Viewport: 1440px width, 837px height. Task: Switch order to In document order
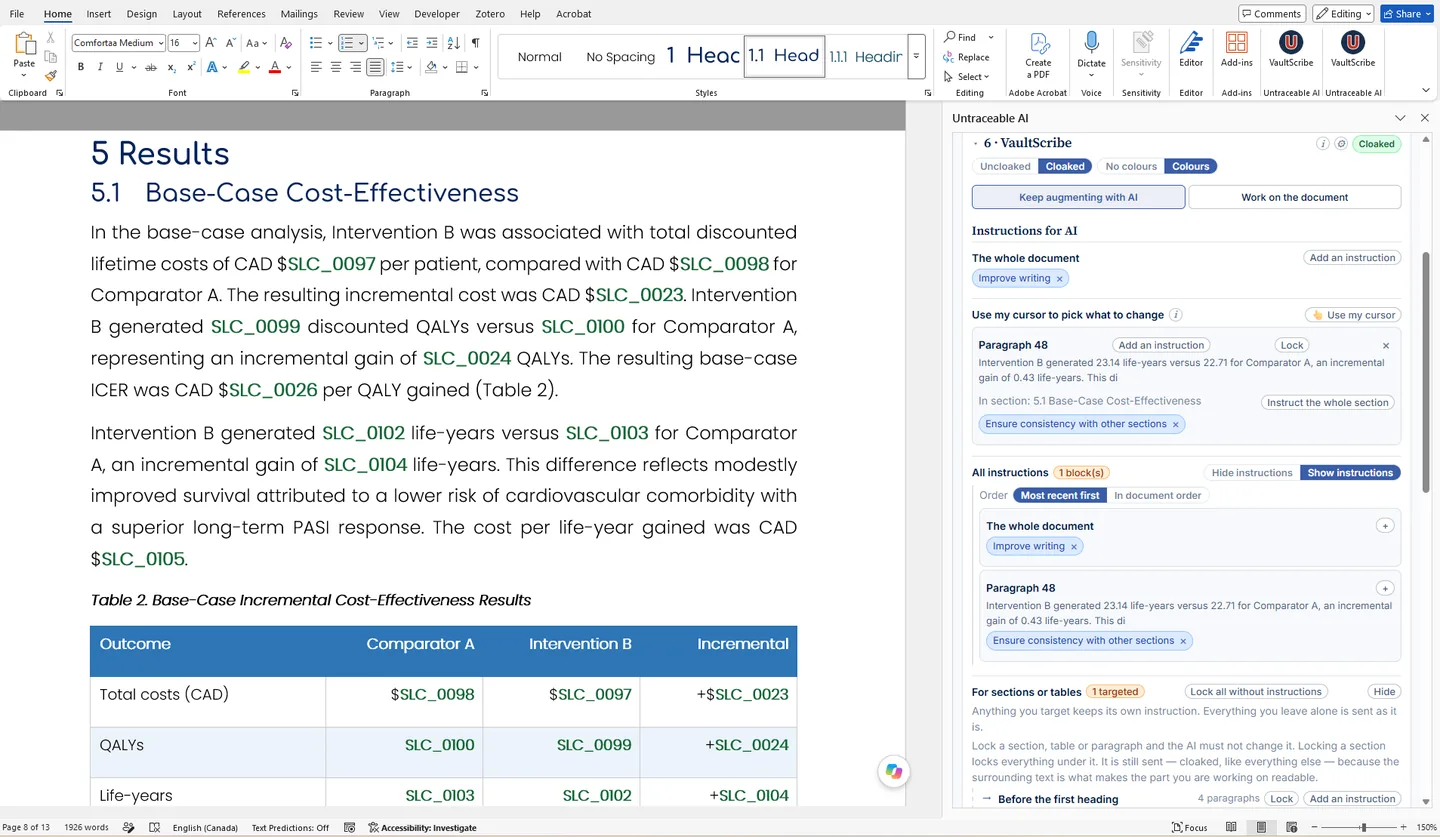[1157, 495]
